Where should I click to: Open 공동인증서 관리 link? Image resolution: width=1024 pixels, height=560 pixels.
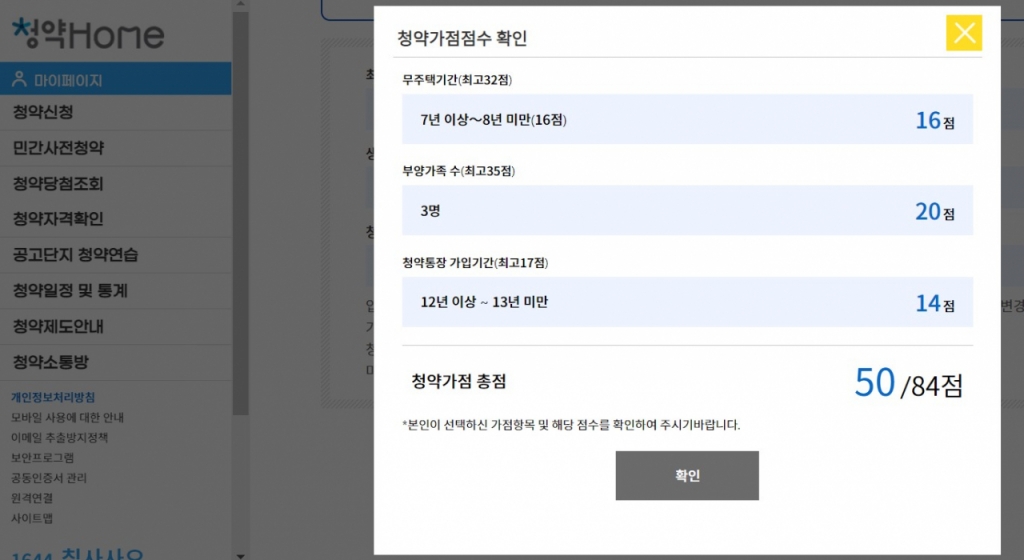[x=49, y=478]
